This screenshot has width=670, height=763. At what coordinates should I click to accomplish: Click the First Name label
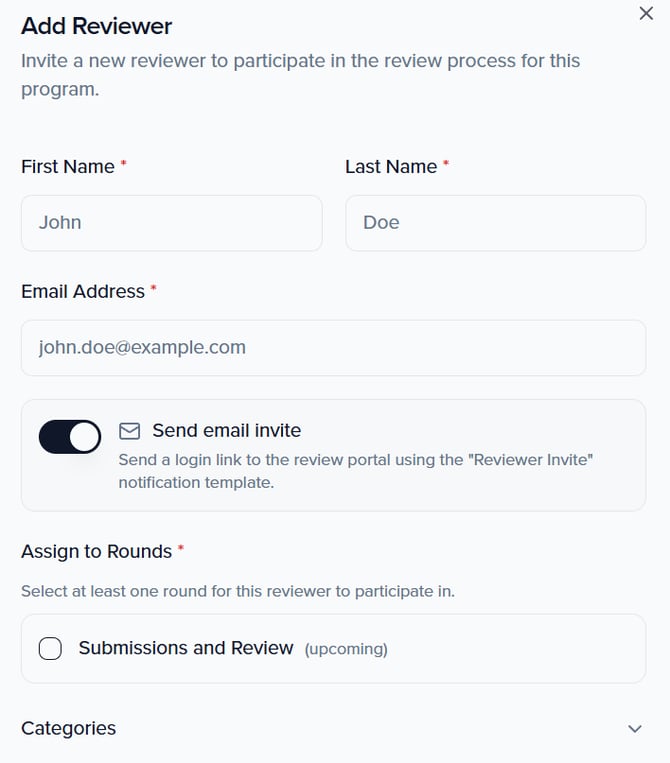68,167
